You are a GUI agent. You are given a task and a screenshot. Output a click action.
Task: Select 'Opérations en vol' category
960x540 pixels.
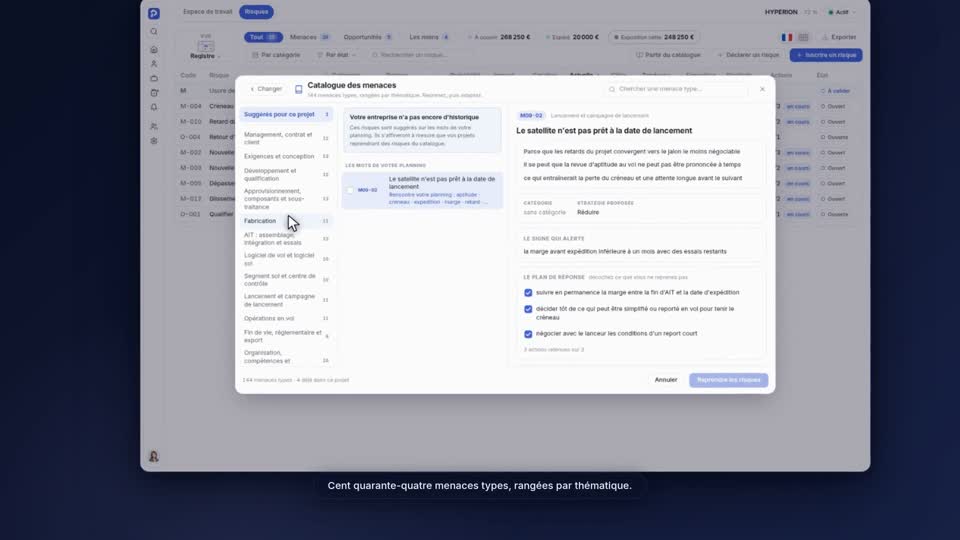click(x=286, y=318)
